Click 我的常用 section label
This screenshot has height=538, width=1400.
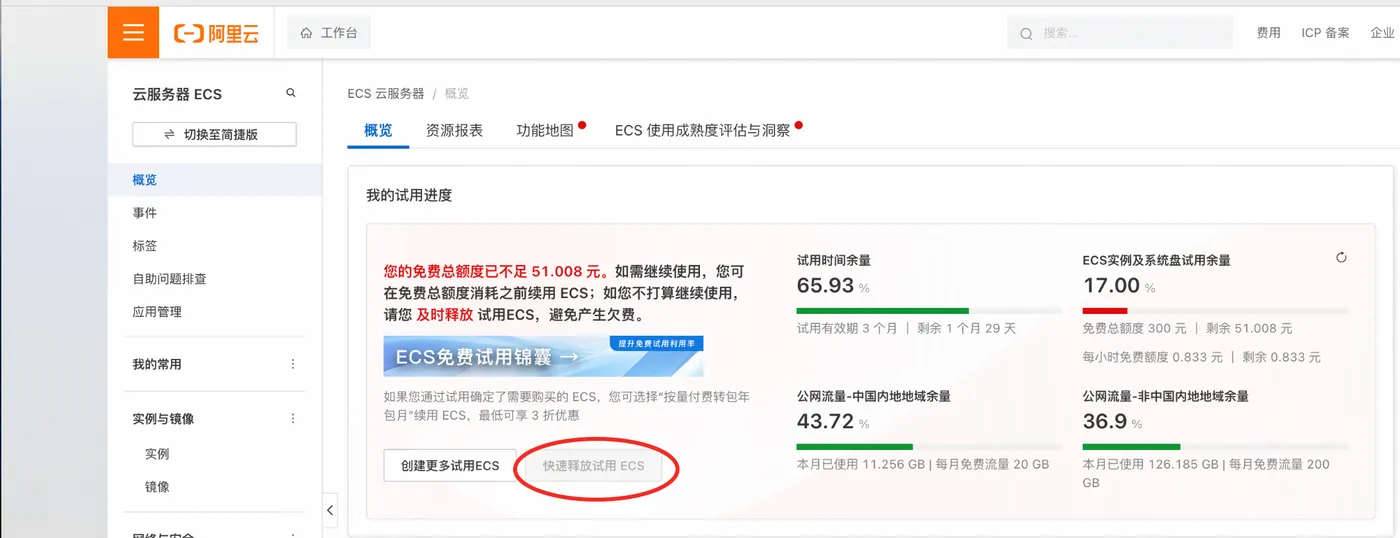click(157, 364)
